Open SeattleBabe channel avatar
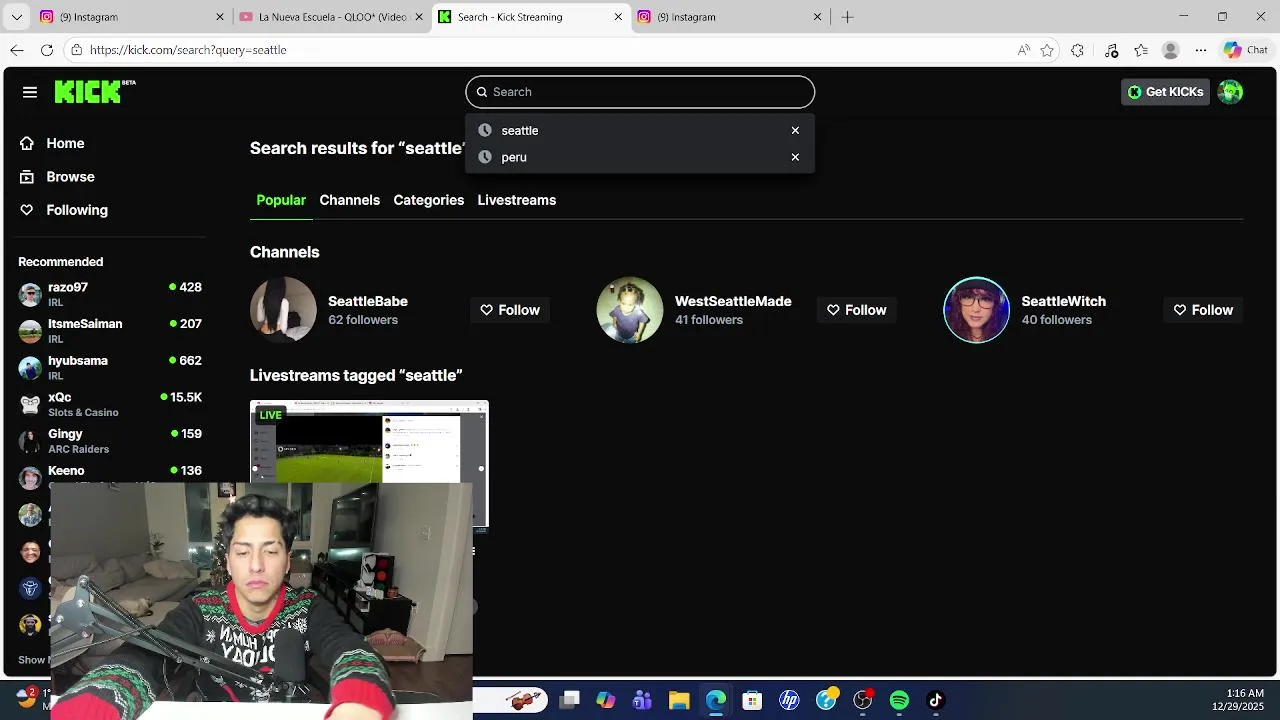Viewport: 1280px width, 720px height. 283,310
